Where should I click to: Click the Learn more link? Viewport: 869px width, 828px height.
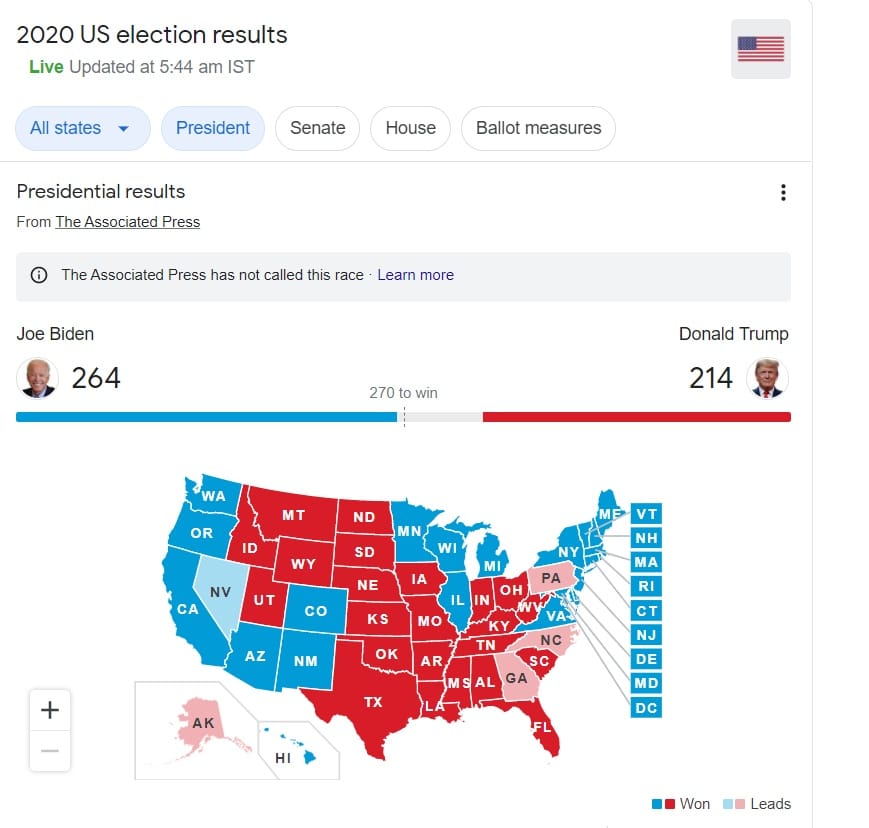point(416,275)
